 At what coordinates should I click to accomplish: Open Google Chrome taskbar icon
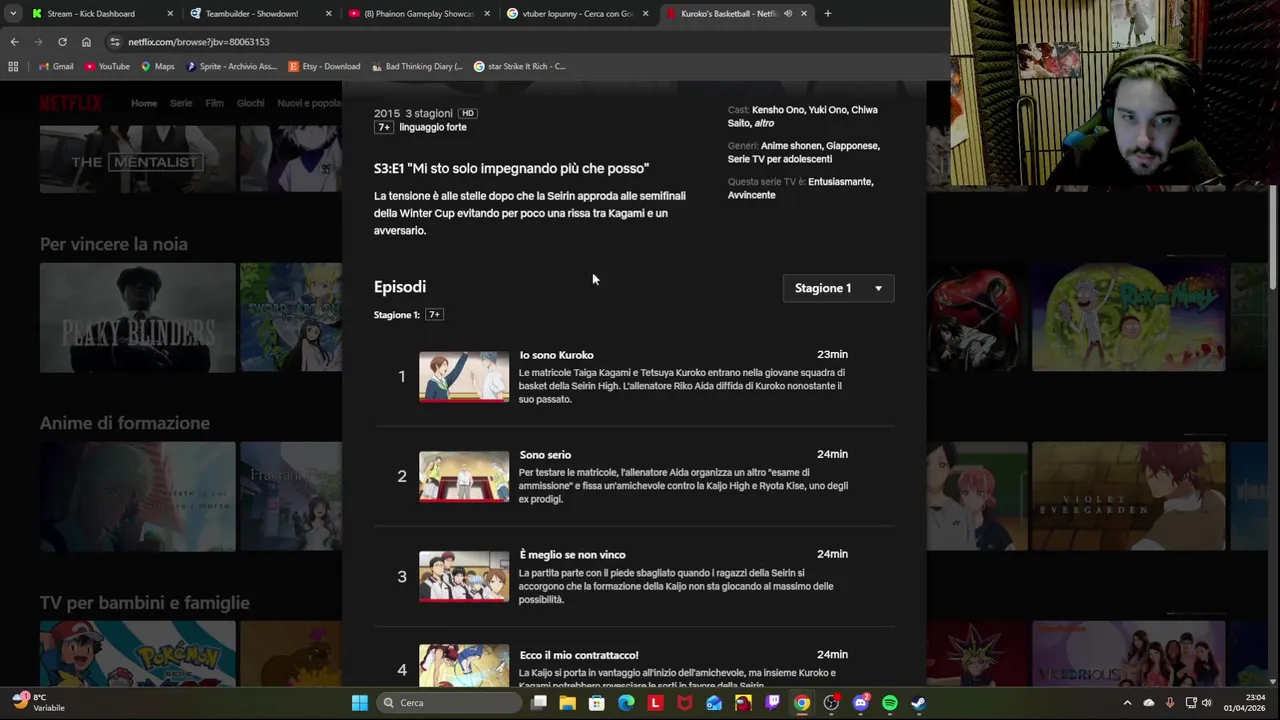click(x=802, y=703)
